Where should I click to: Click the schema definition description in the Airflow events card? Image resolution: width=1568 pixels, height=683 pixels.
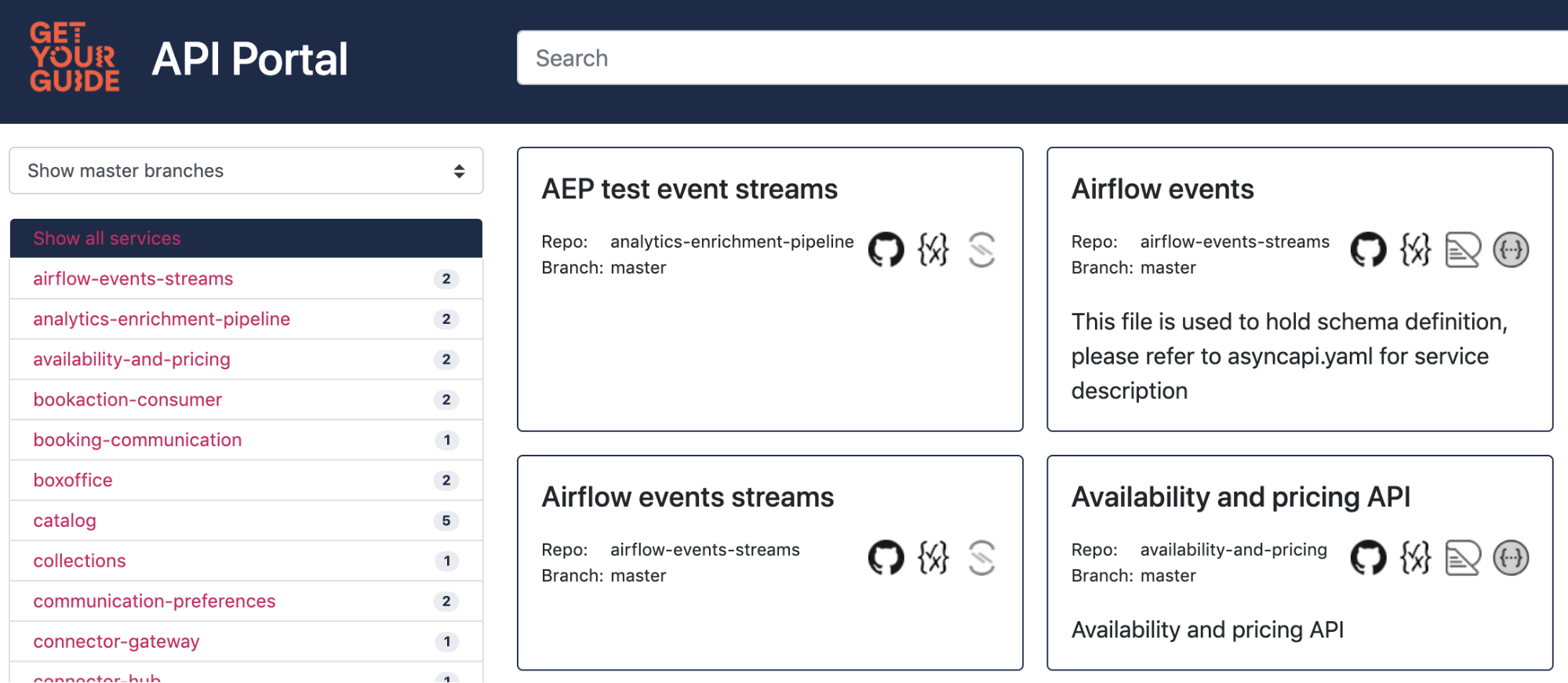[x=1290, y=356]
